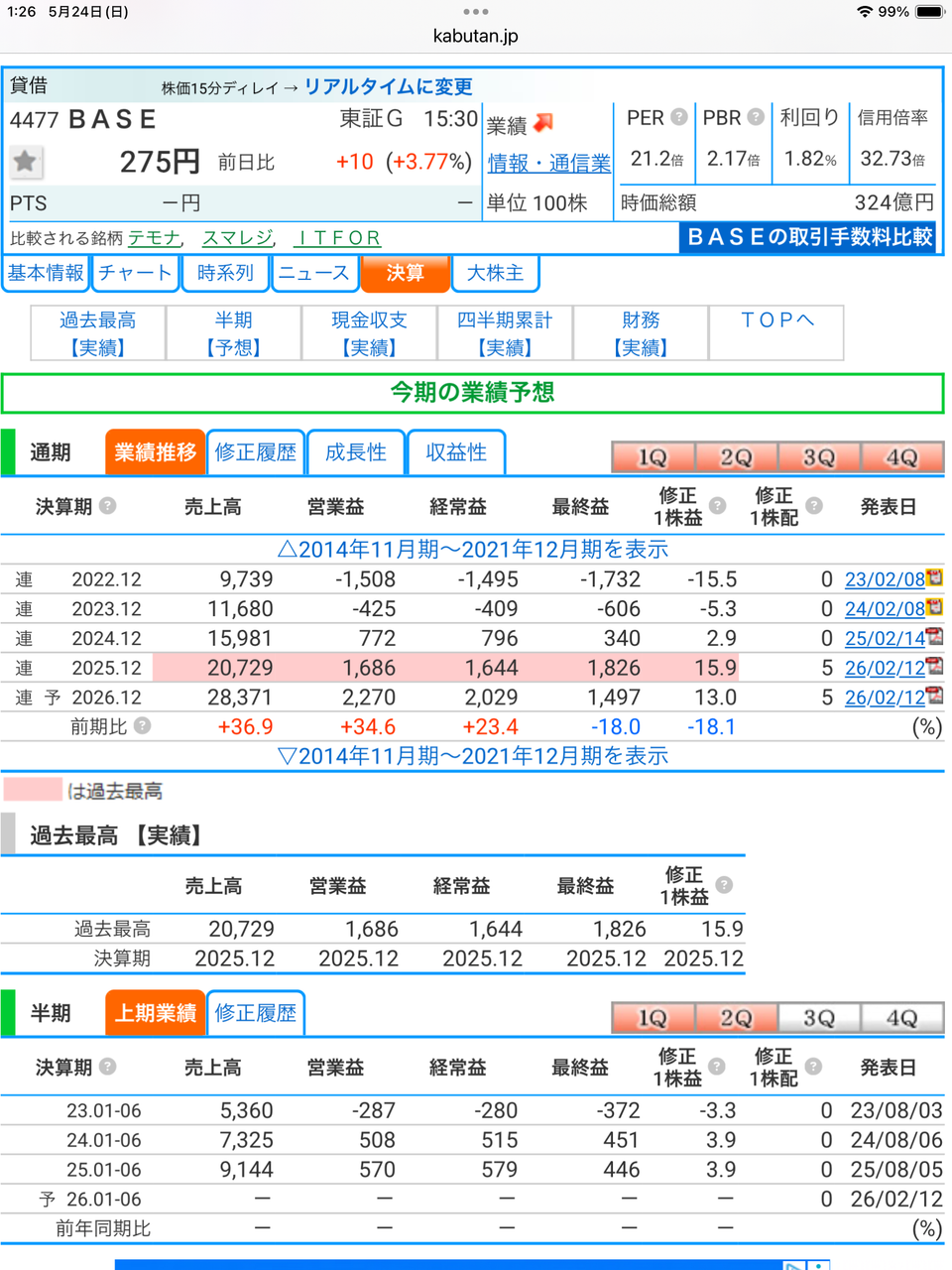
Task: Expand older periods via ▽2014年11月期〜2021年12月期を表示
Action: pos(473,756)
